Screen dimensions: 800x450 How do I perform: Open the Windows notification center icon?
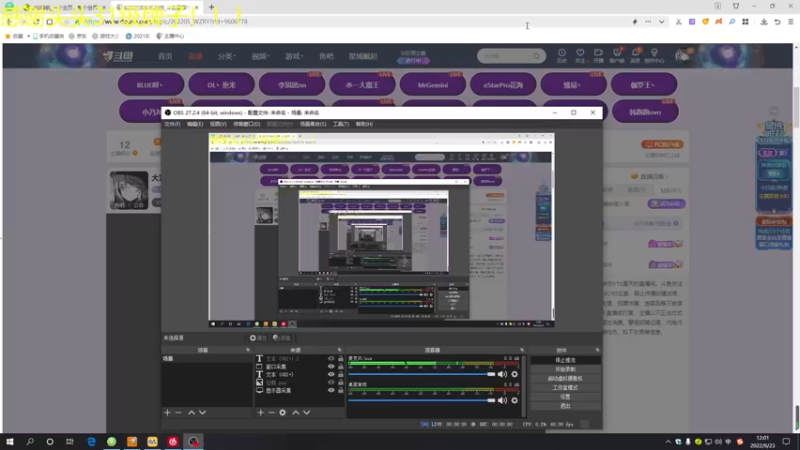point(786,441)
